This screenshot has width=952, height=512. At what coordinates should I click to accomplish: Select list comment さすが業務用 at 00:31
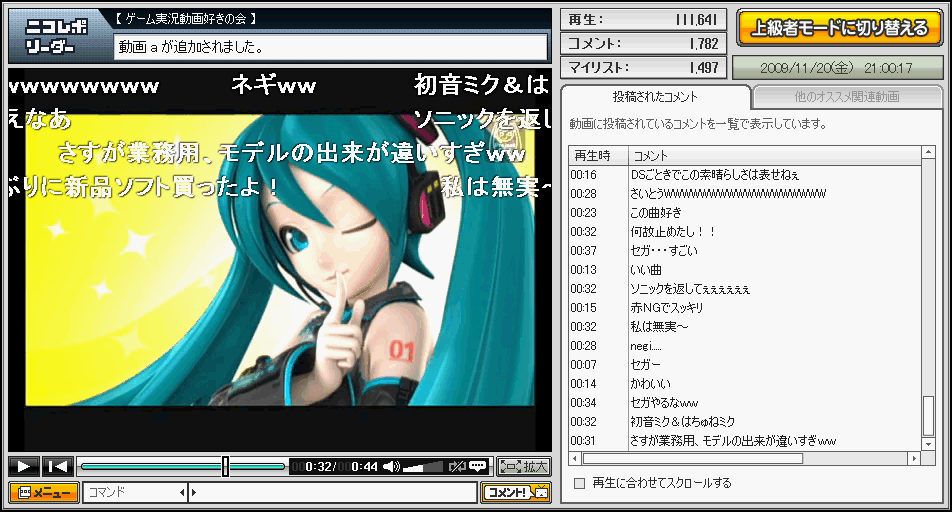click(x=745, y=440)
